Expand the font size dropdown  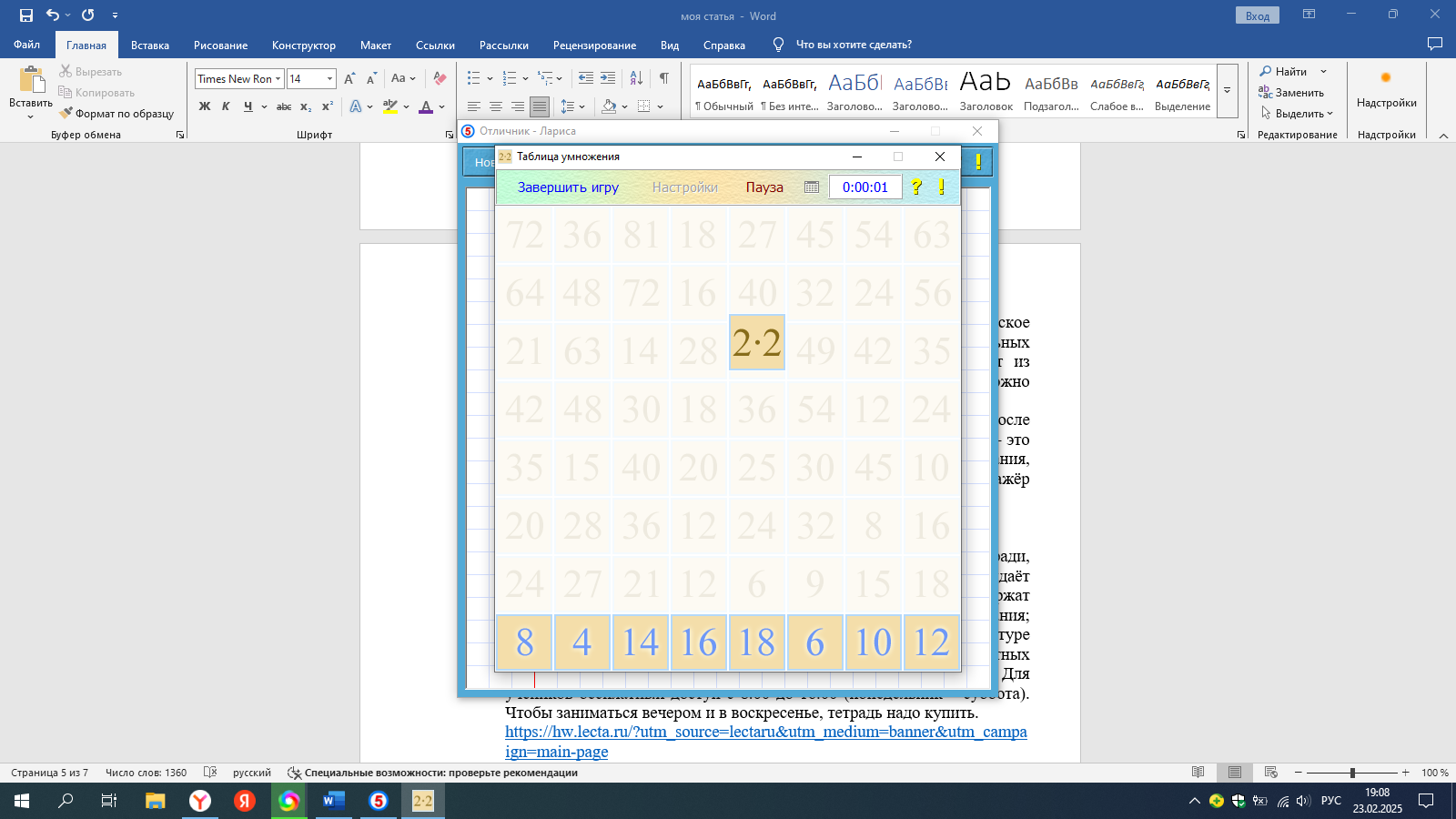[329, 79]
